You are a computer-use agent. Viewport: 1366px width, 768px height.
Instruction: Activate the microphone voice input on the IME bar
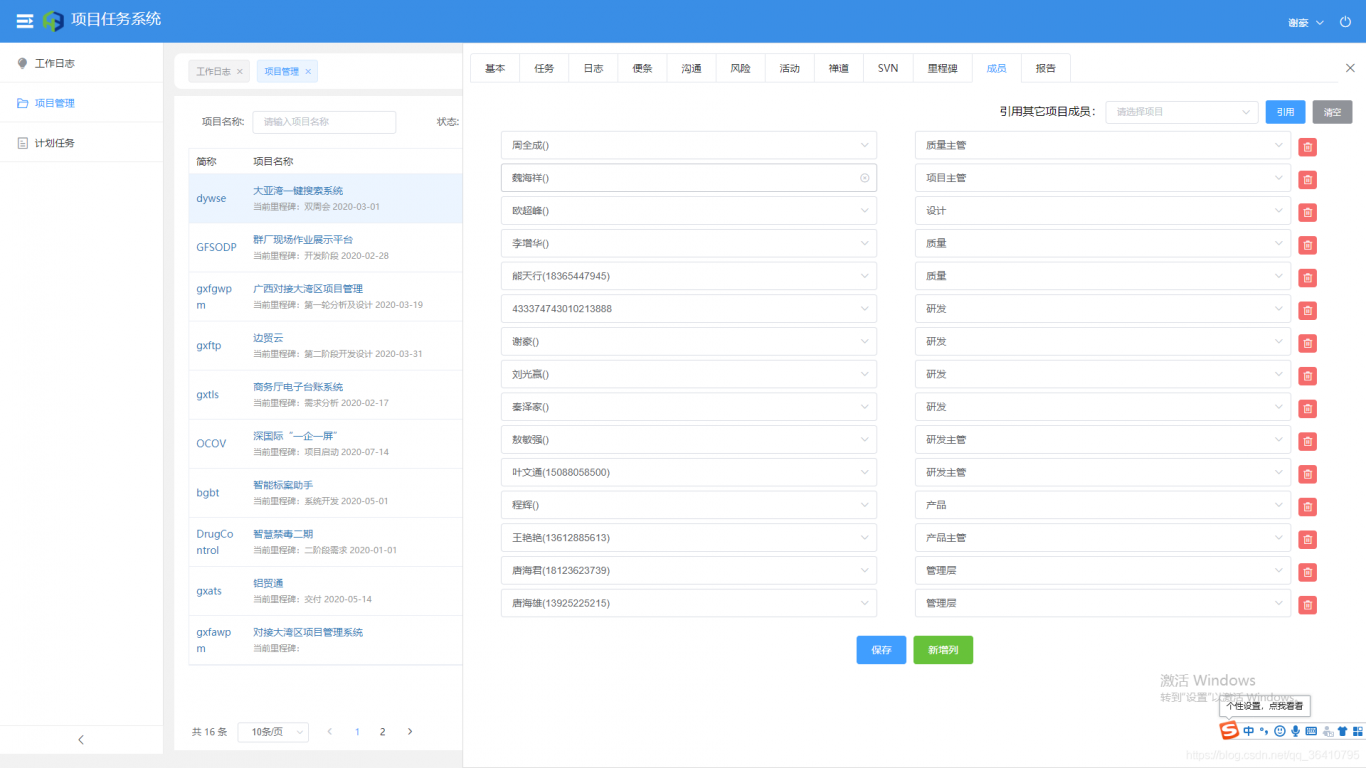[1295, 731]
